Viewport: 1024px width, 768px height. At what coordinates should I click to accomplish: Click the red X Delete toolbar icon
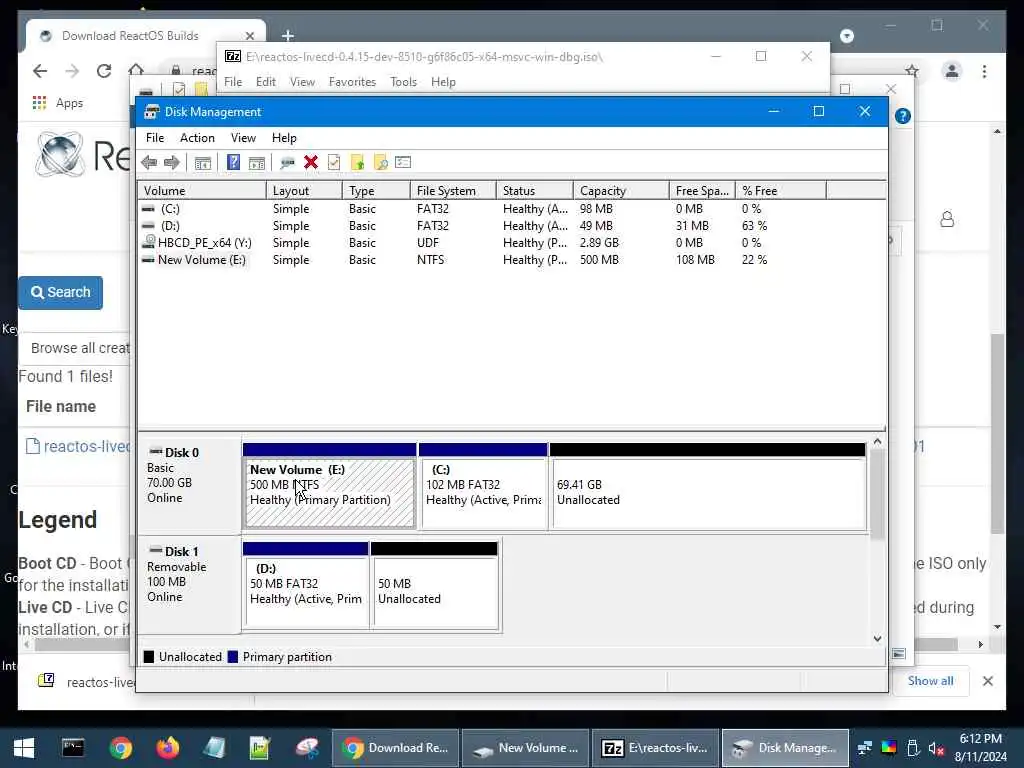coord(311,163)
